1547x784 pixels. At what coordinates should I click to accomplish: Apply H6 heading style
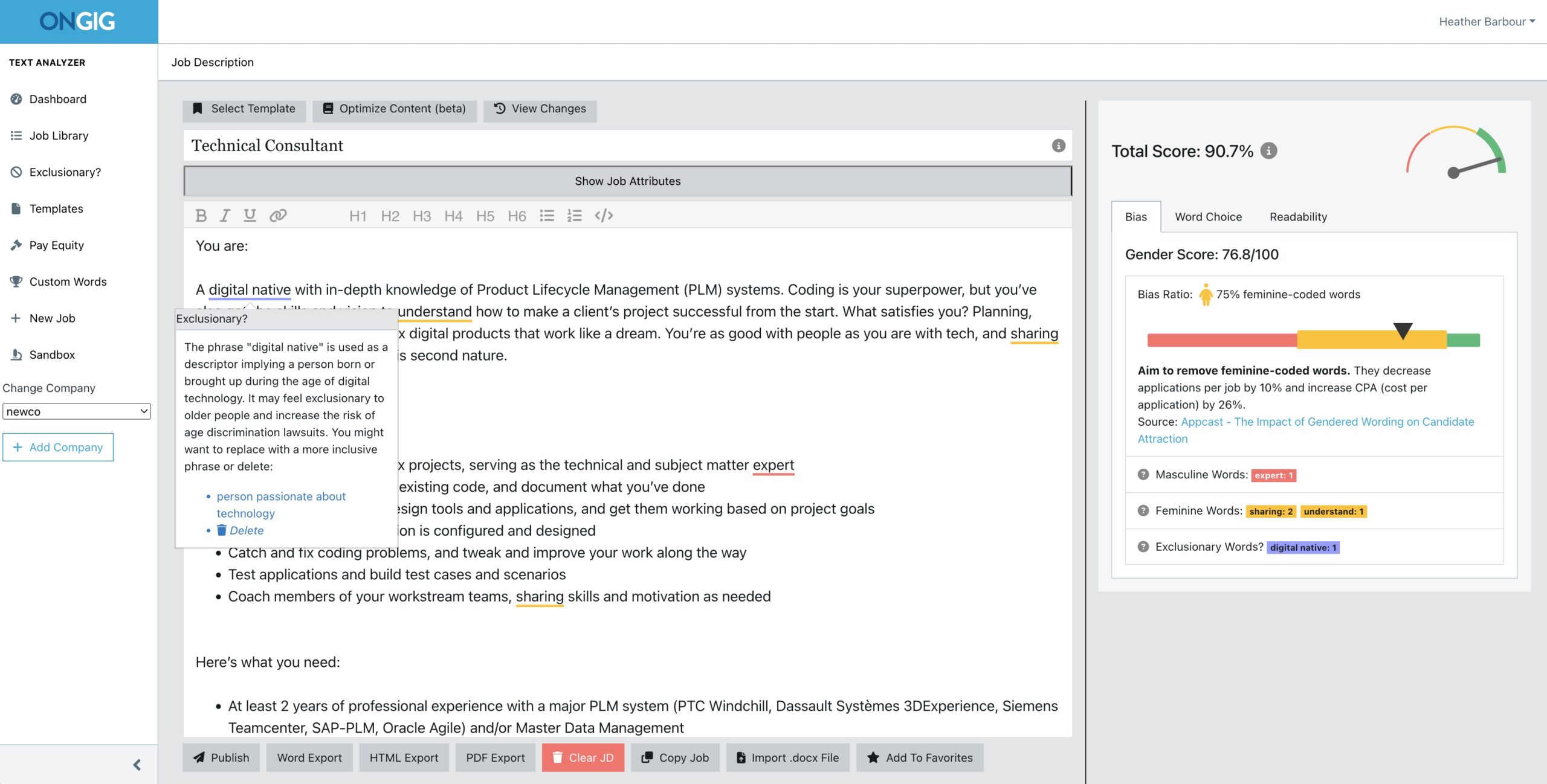[517, 216]
